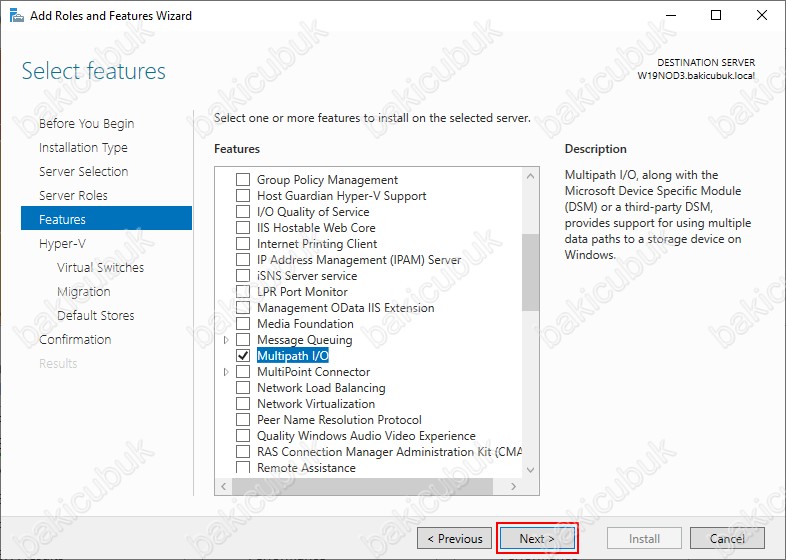Viewport: 786px width, 560px height.
Task: Enable Quality Windows Audio Video Experience
Action: [x=243, y=436]
